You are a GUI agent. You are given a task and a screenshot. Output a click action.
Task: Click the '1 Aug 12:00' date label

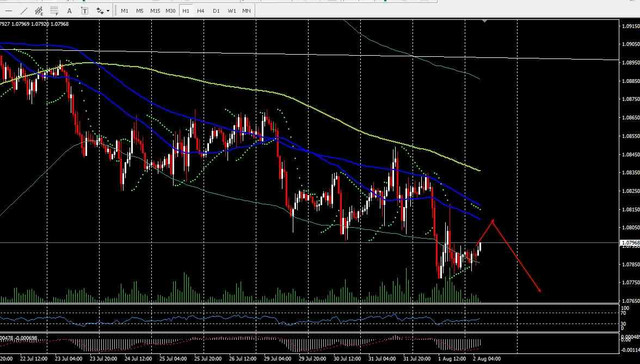(451, 359)
